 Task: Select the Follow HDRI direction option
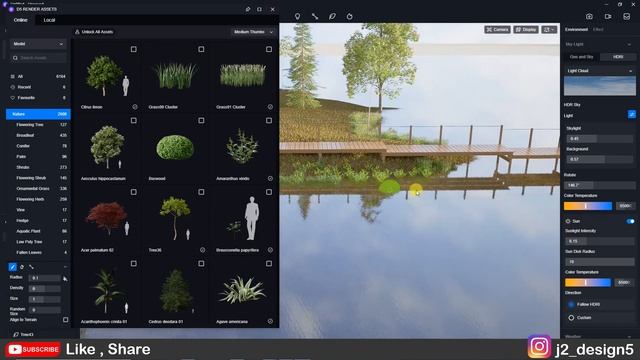[571, 304]
